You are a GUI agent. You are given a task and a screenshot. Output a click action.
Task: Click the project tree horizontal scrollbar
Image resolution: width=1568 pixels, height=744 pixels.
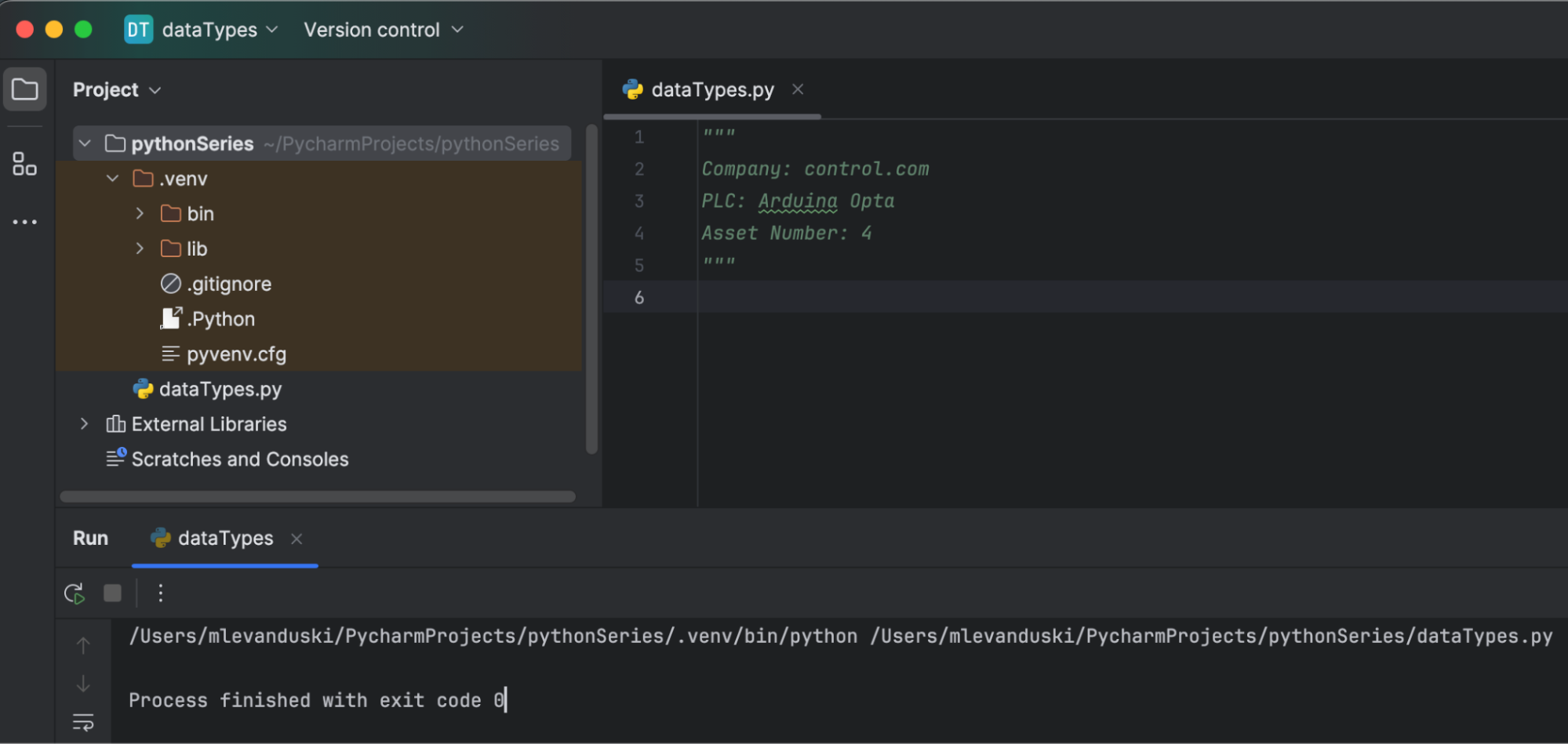[318, 496]
